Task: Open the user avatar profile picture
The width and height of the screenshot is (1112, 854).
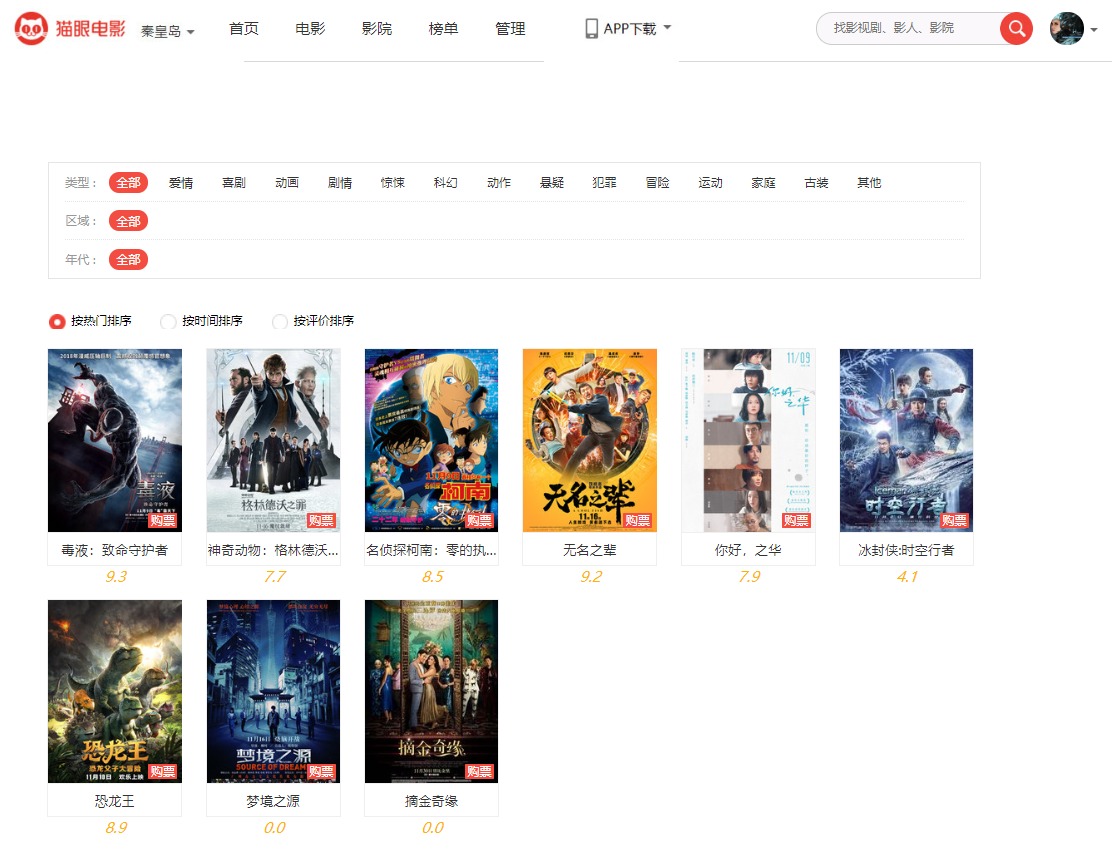Action: [x=1067, y=28]
